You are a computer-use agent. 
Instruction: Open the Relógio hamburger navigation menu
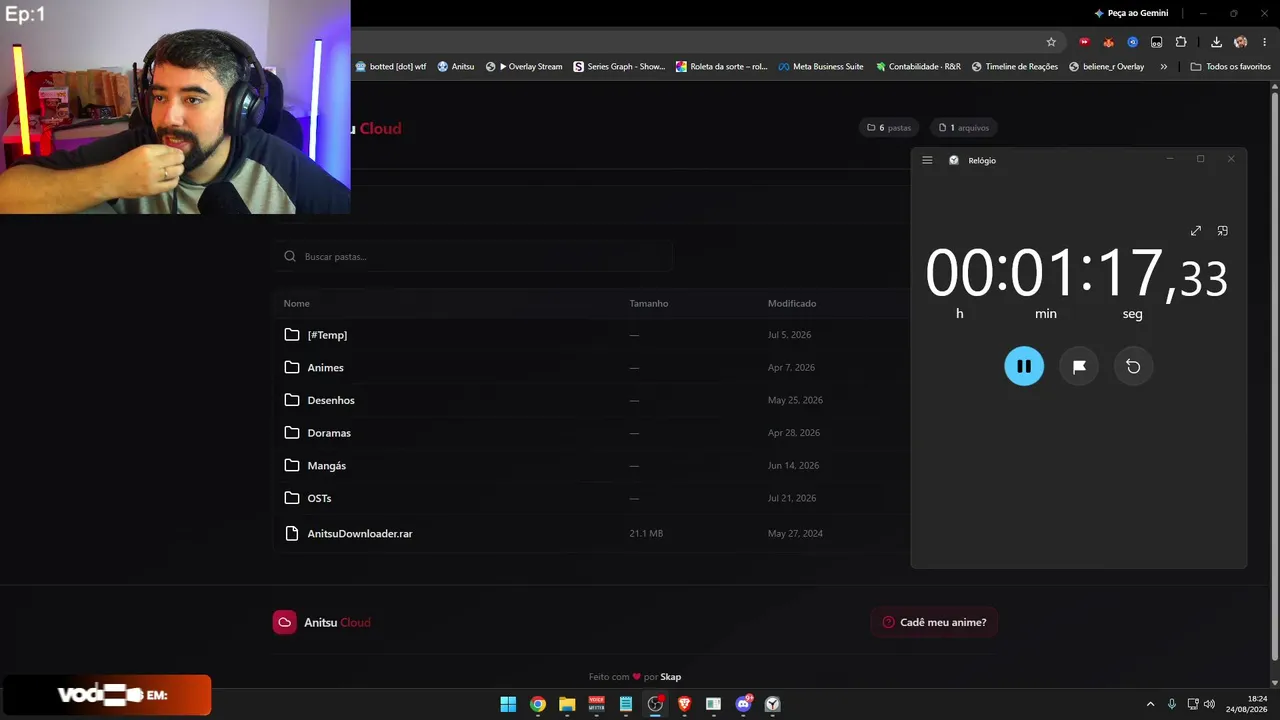(x=927, y=160)
